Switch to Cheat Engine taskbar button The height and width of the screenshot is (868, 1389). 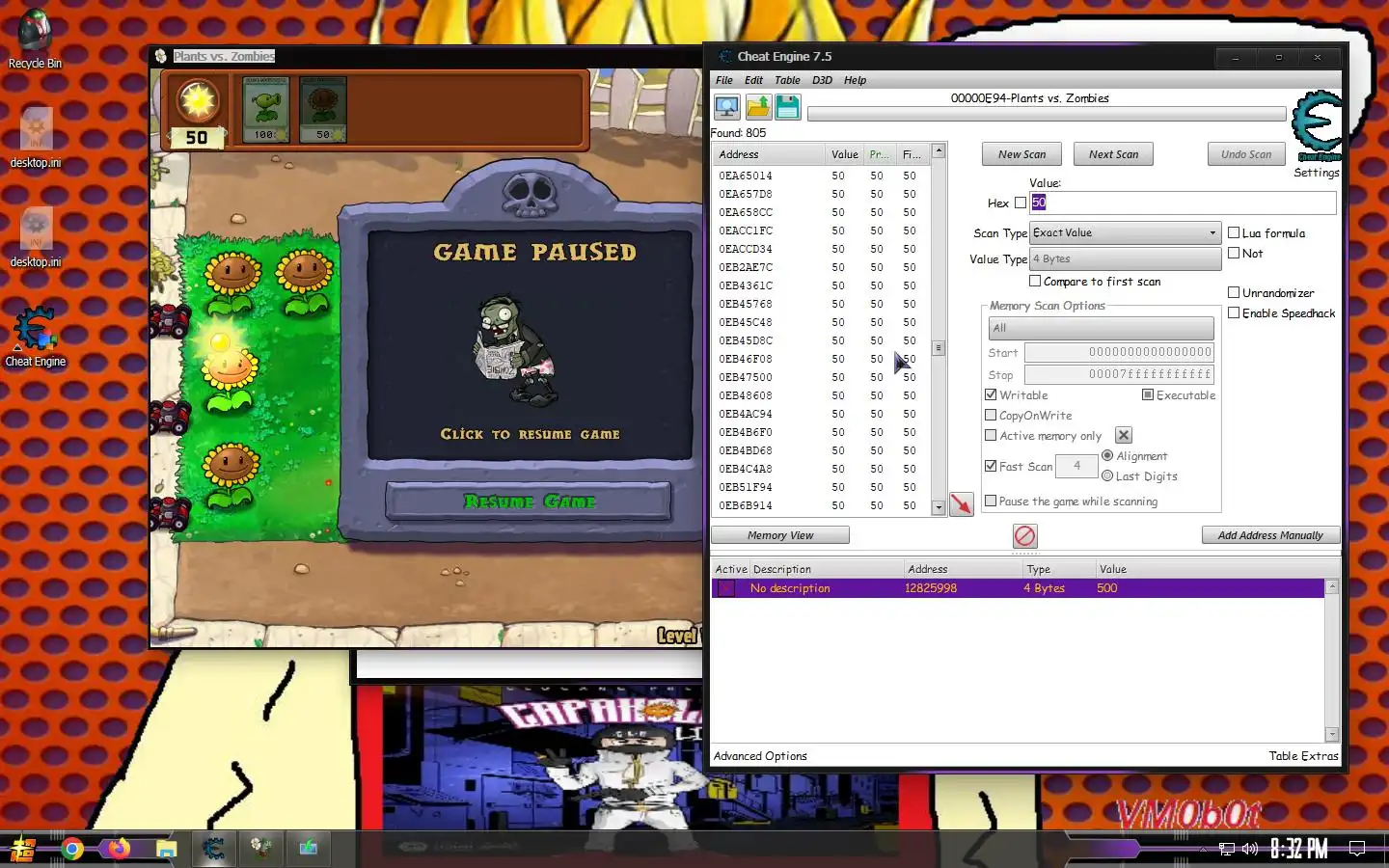[x=213, y=849]
